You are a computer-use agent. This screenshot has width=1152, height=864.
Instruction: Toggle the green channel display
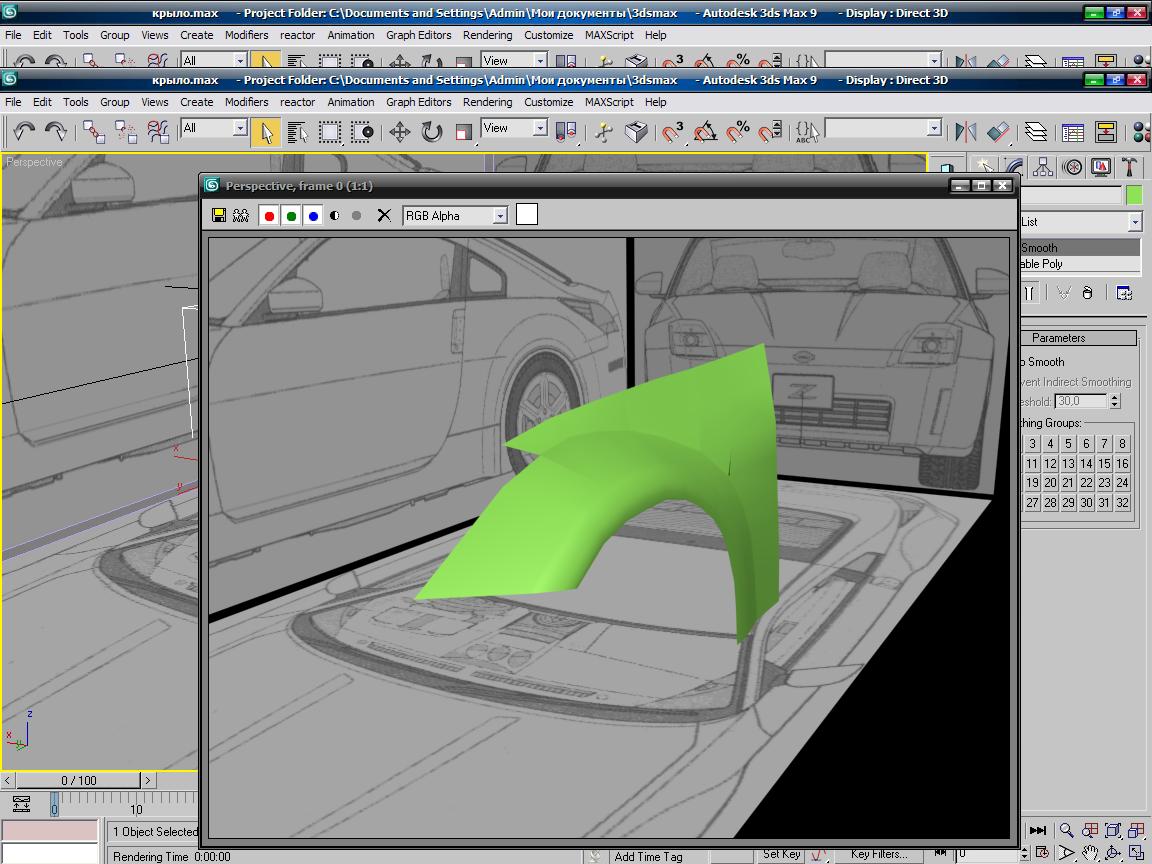pos(291,215)
